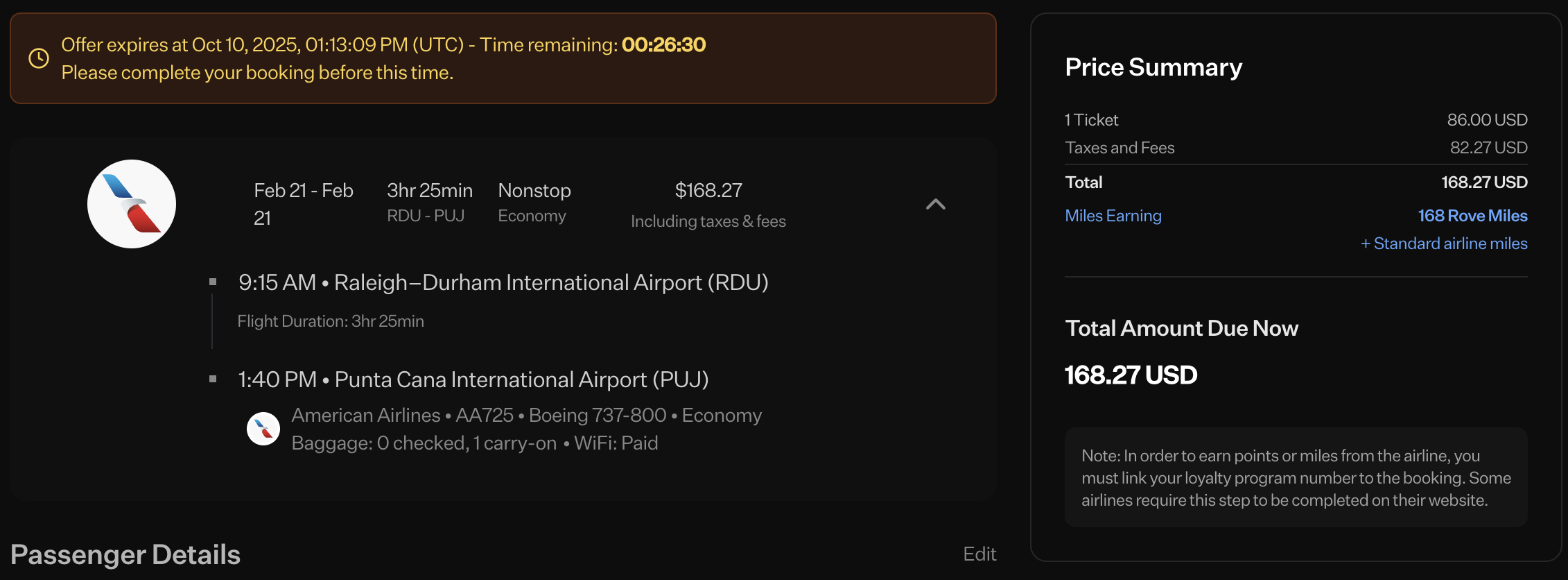Click the square bullet beside 1:40 PM arrival
1568x580 pixels.
pyautogui.click(x=213, y=379)
